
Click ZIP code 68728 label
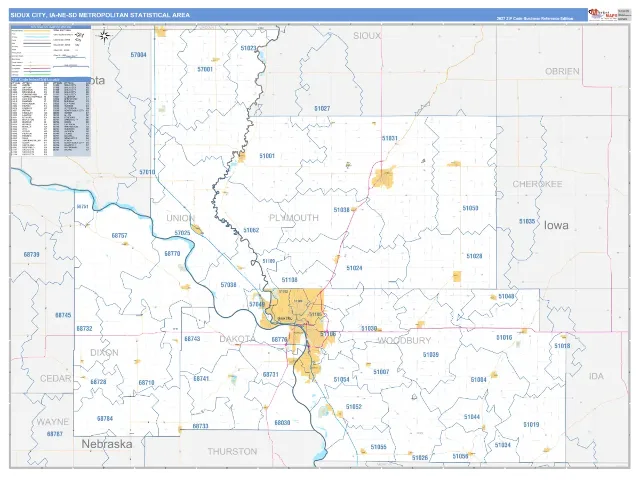(98, 382)
